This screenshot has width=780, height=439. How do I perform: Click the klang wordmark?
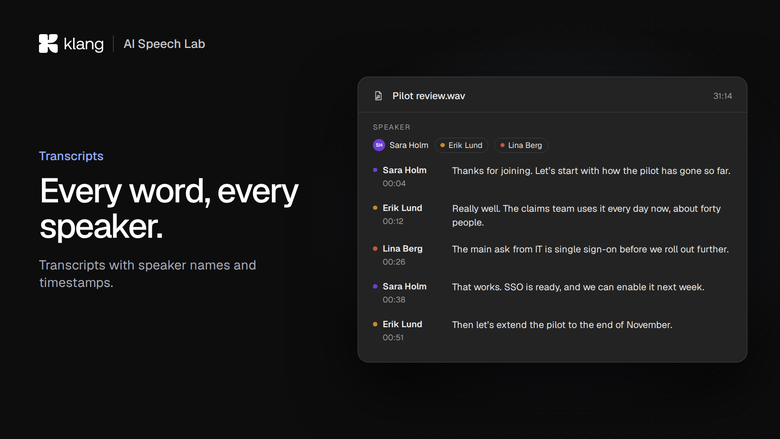pyautogui.click(x=84, y=44)
